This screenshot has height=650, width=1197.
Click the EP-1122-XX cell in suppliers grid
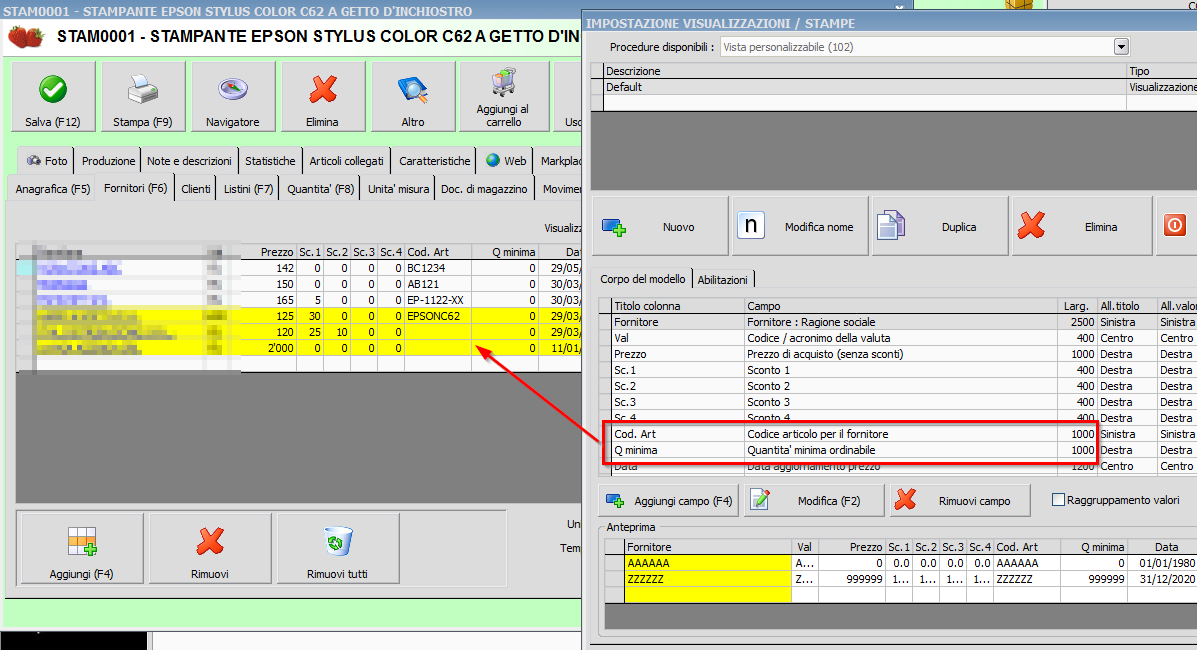[x=437, y=300]
